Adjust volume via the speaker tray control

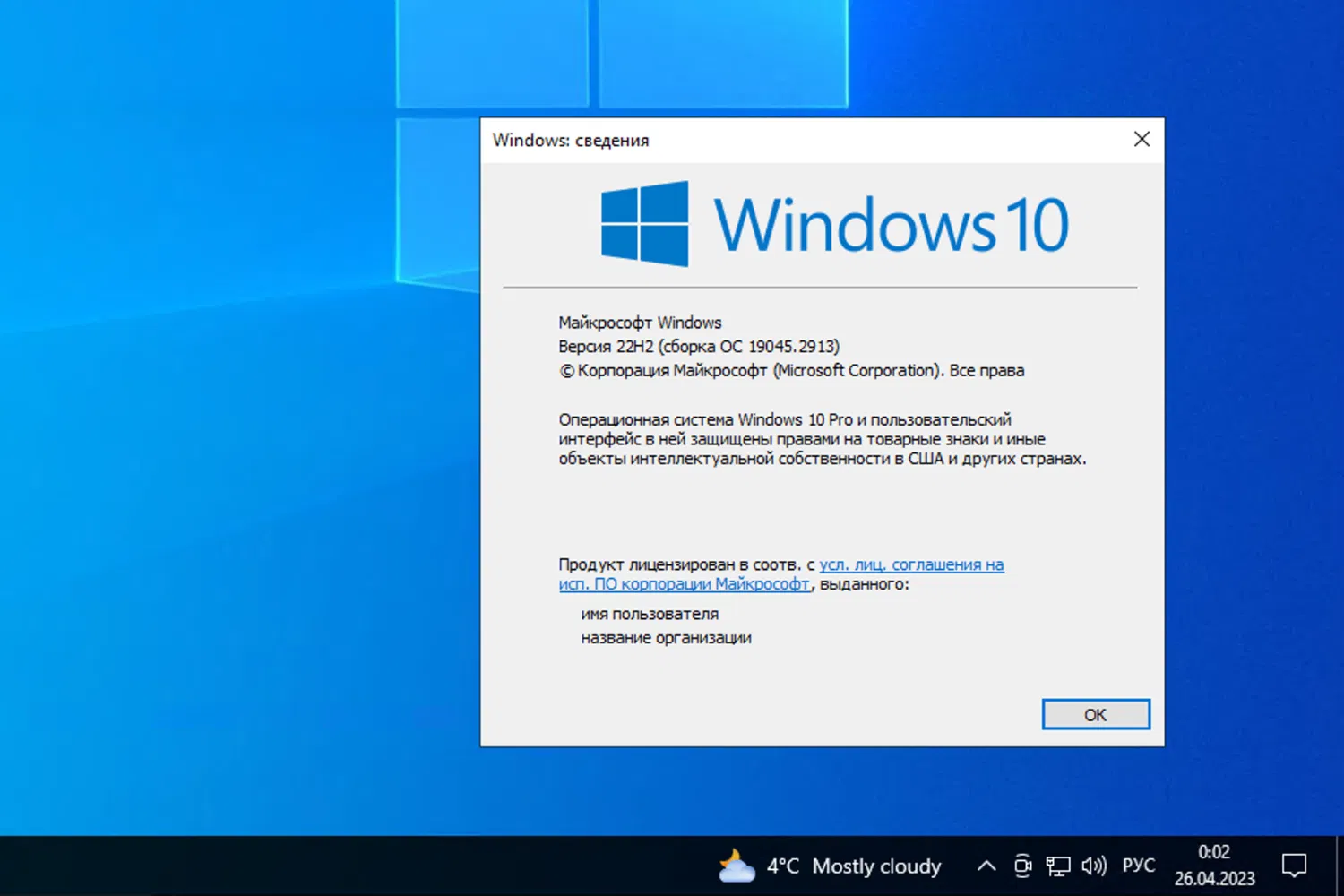pos(1094,866)
